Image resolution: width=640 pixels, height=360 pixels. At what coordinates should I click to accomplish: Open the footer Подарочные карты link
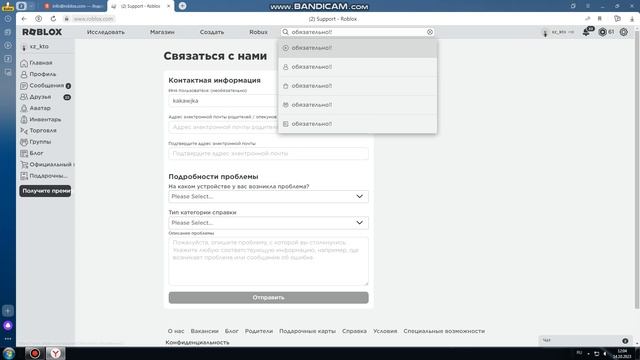point(307,331)
